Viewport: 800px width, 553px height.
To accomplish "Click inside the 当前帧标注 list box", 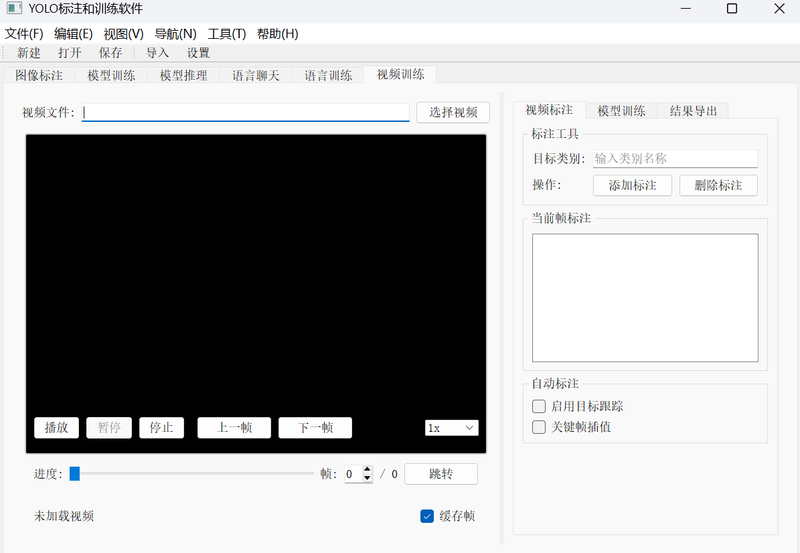I will tap(645, 298).
